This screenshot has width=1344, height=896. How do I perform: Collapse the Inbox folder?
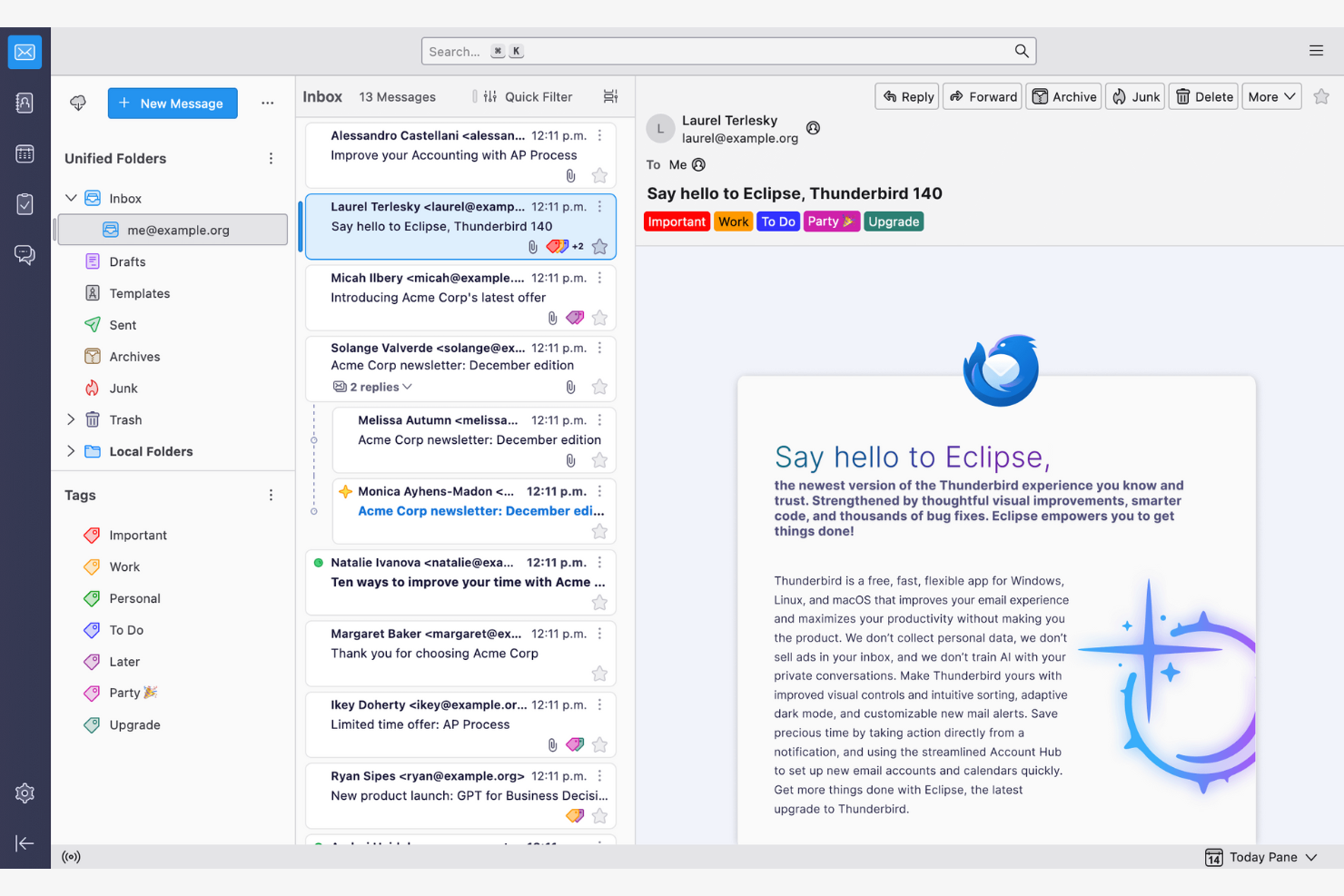[71, 197]
